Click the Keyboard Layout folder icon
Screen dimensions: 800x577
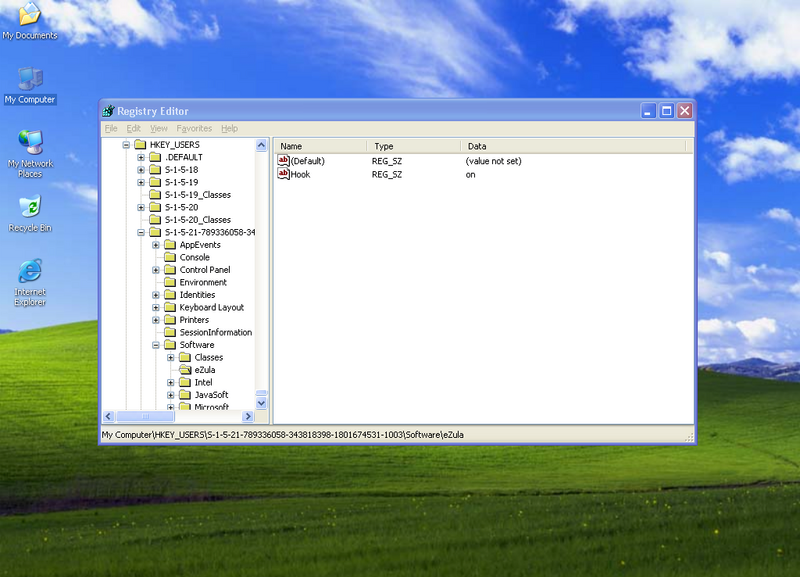click(170, 307)
